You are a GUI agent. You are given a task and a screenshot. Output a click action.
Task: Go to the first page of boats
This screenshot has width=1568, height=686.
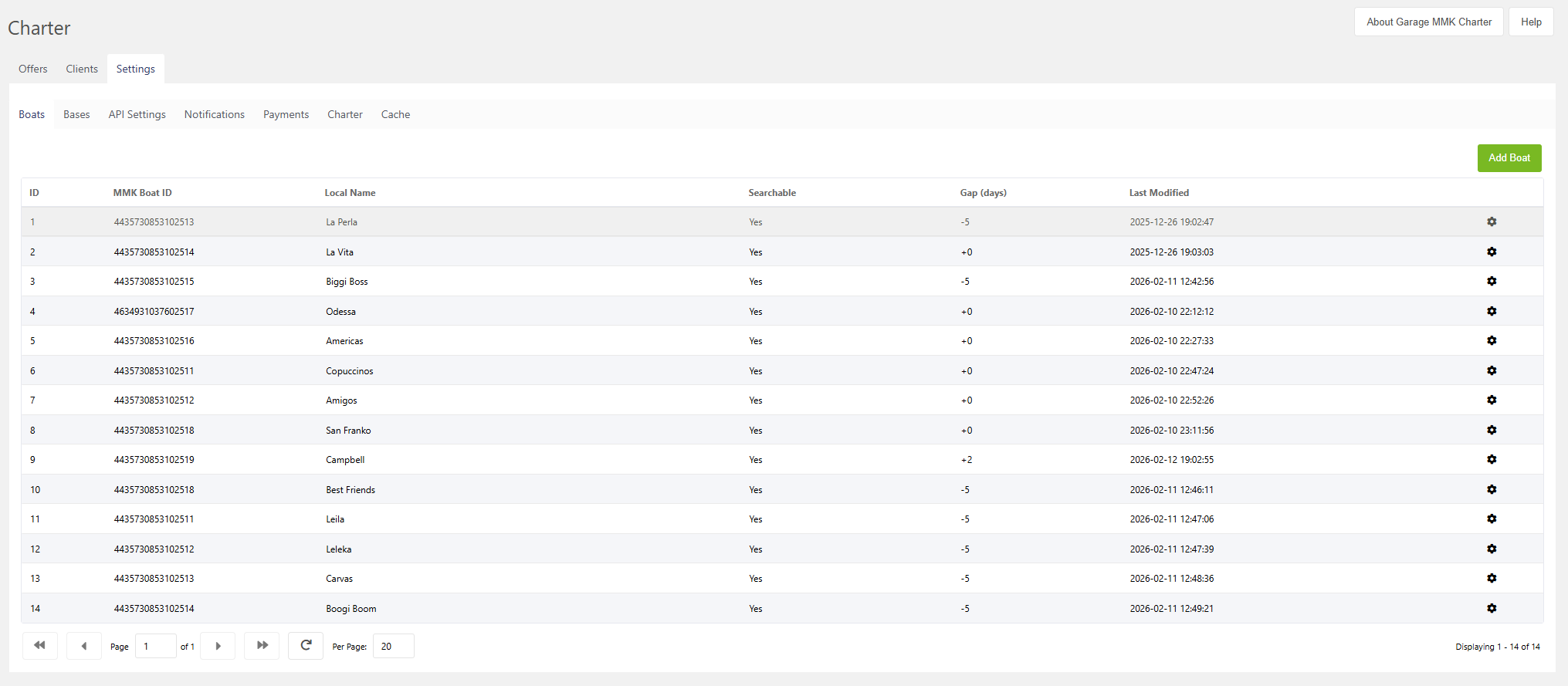coord(40,646)
